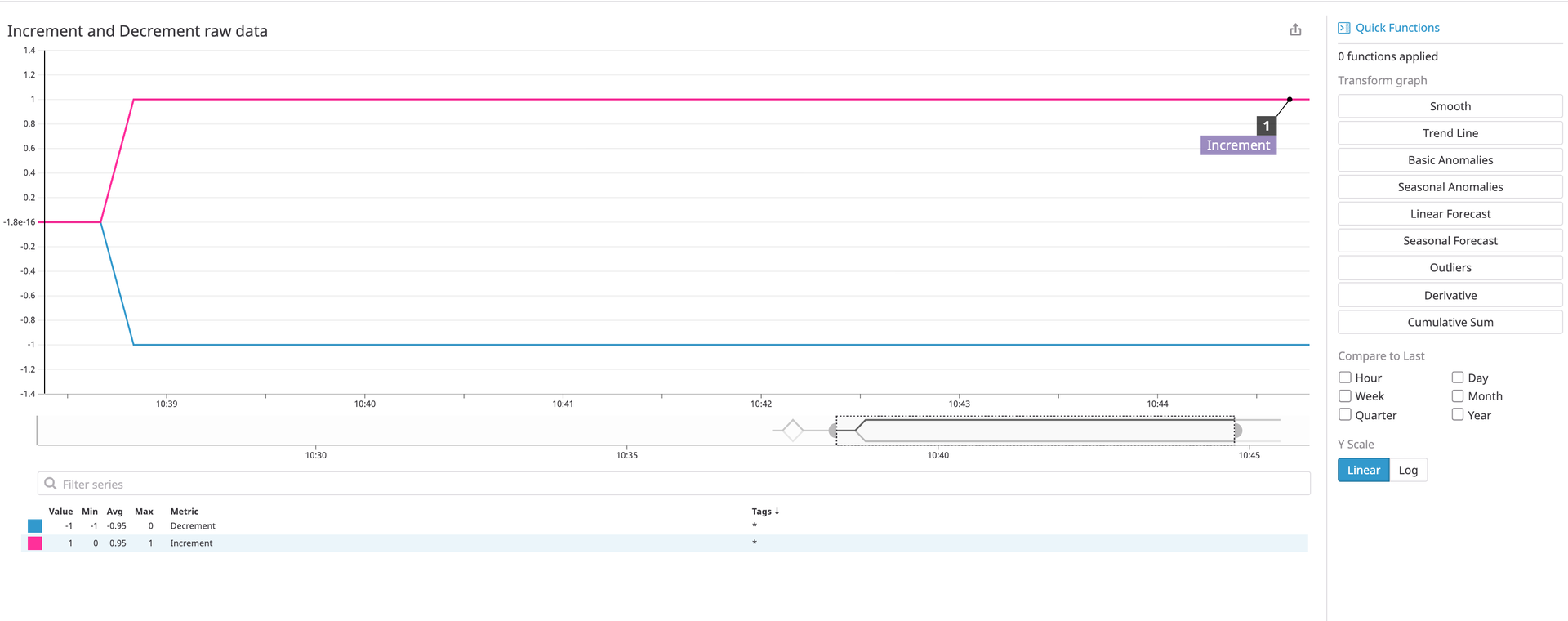Apply Linear Forecast function

(x=1450, y=214)
